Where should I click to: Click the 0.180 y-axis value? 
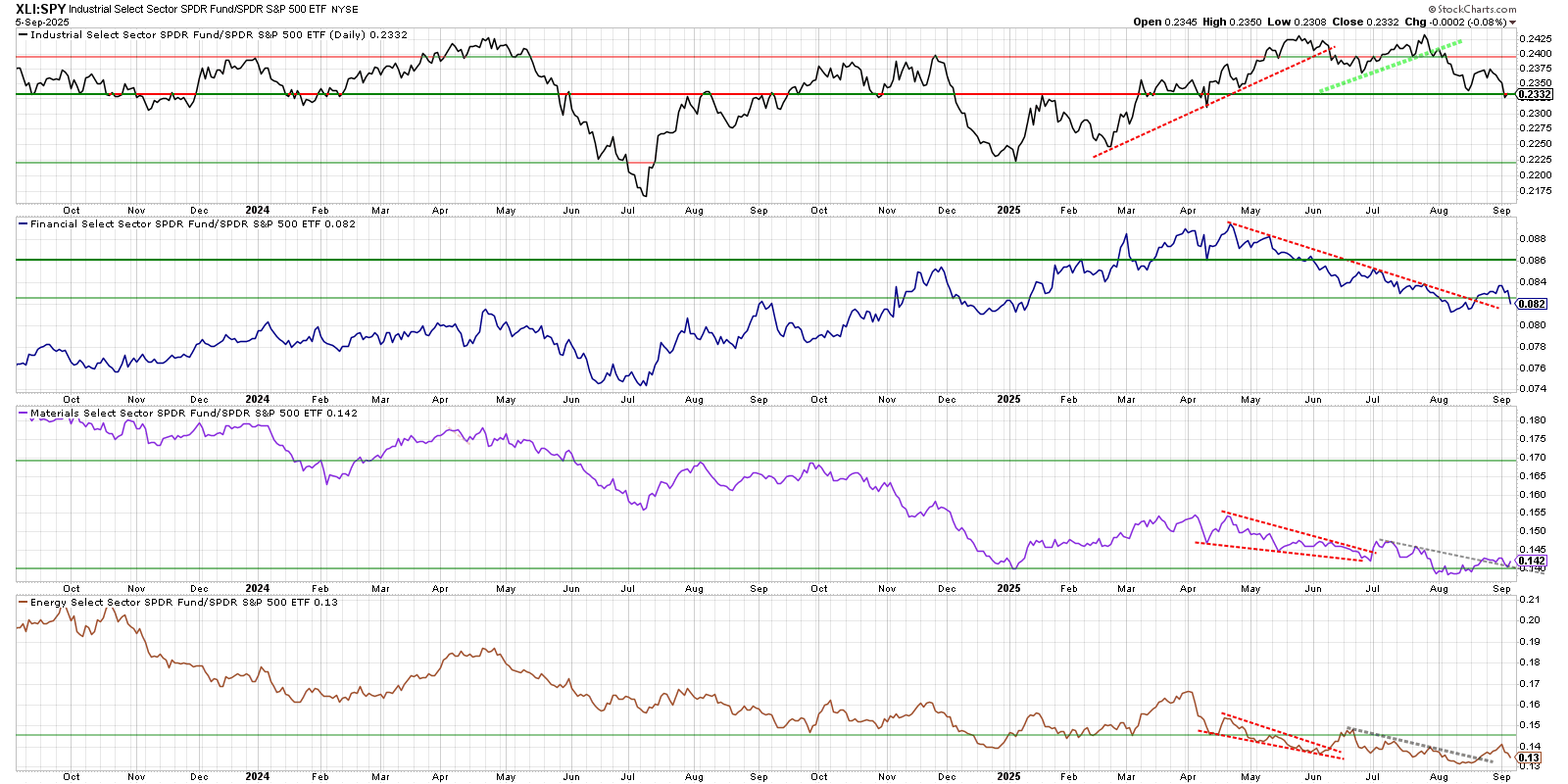tap(1533, 420)
